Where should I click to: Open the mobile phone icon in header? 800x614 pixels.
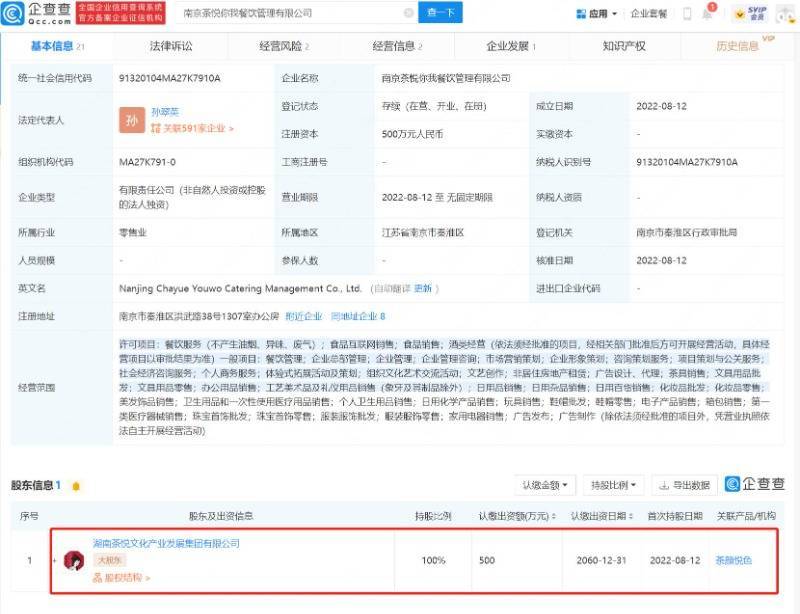pos(687,14)
